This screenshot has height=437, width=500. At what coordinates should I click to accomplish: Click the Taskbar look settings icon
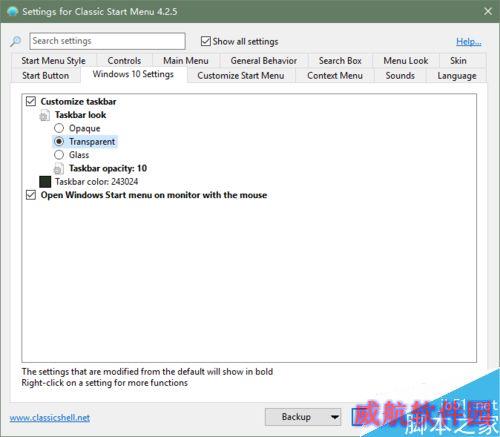[44, 116]
